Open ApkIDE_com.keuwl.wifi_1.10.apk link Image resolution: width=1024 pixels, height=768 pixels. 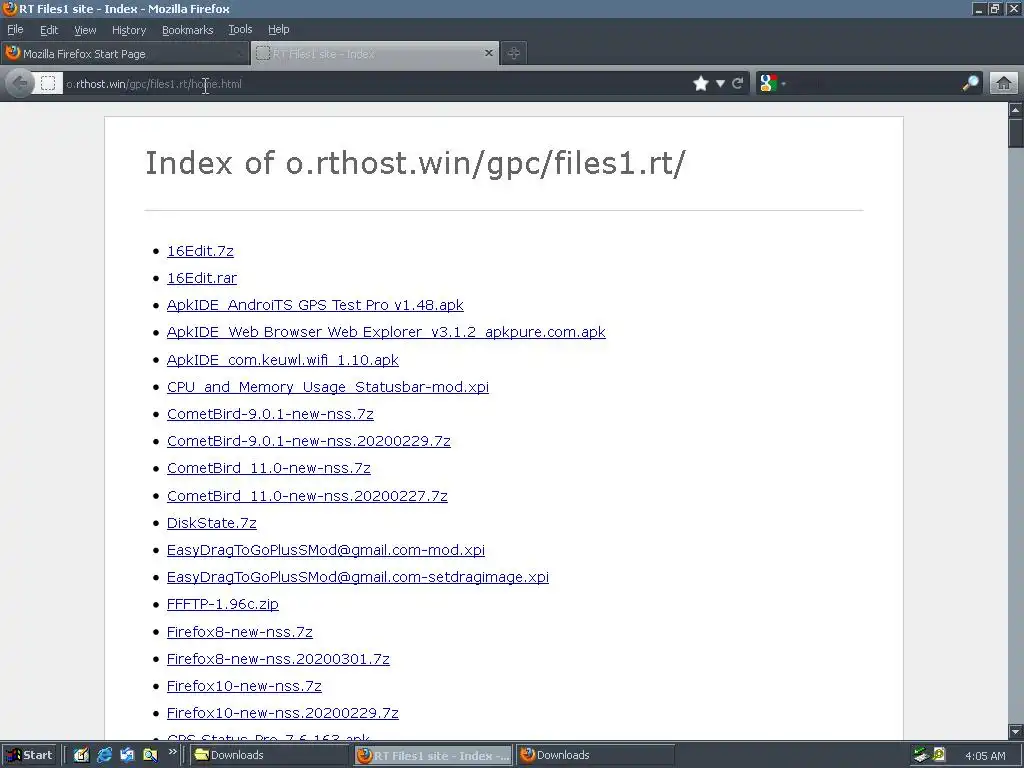tap(283, 360)
